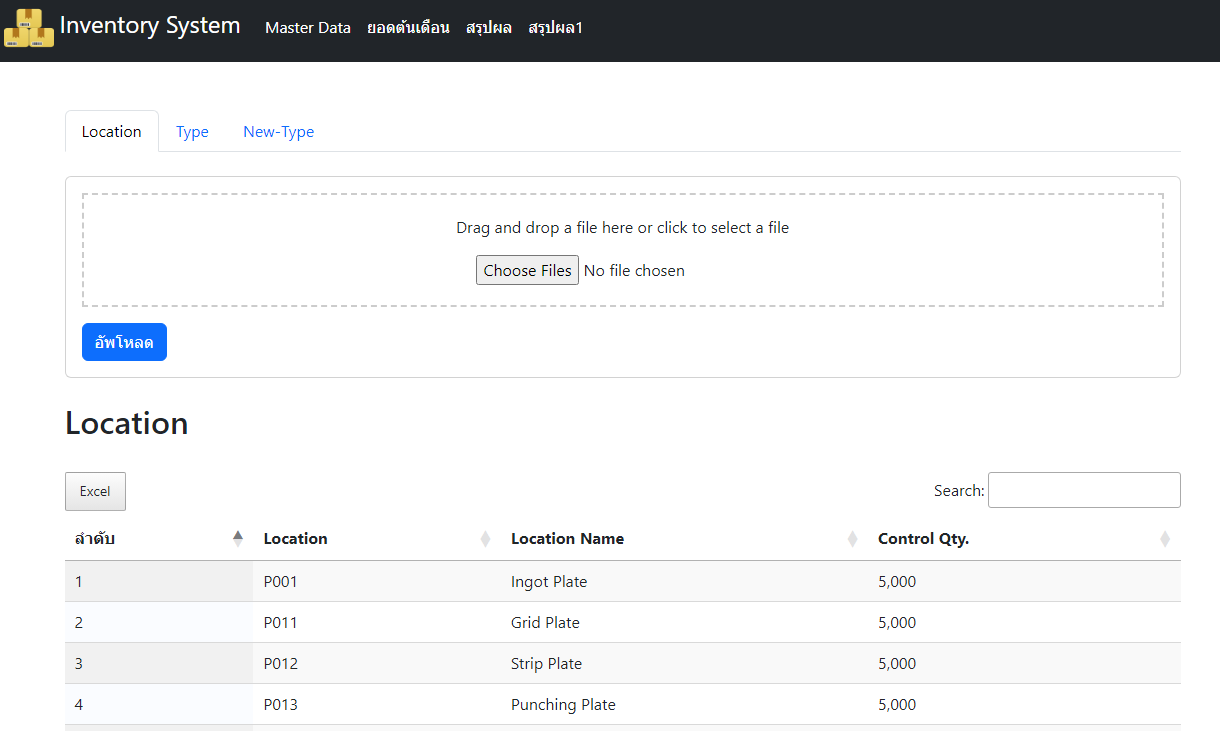The image size is (1220, 731).
Task: Select cell P013 in the table
Action: point(281,705)
